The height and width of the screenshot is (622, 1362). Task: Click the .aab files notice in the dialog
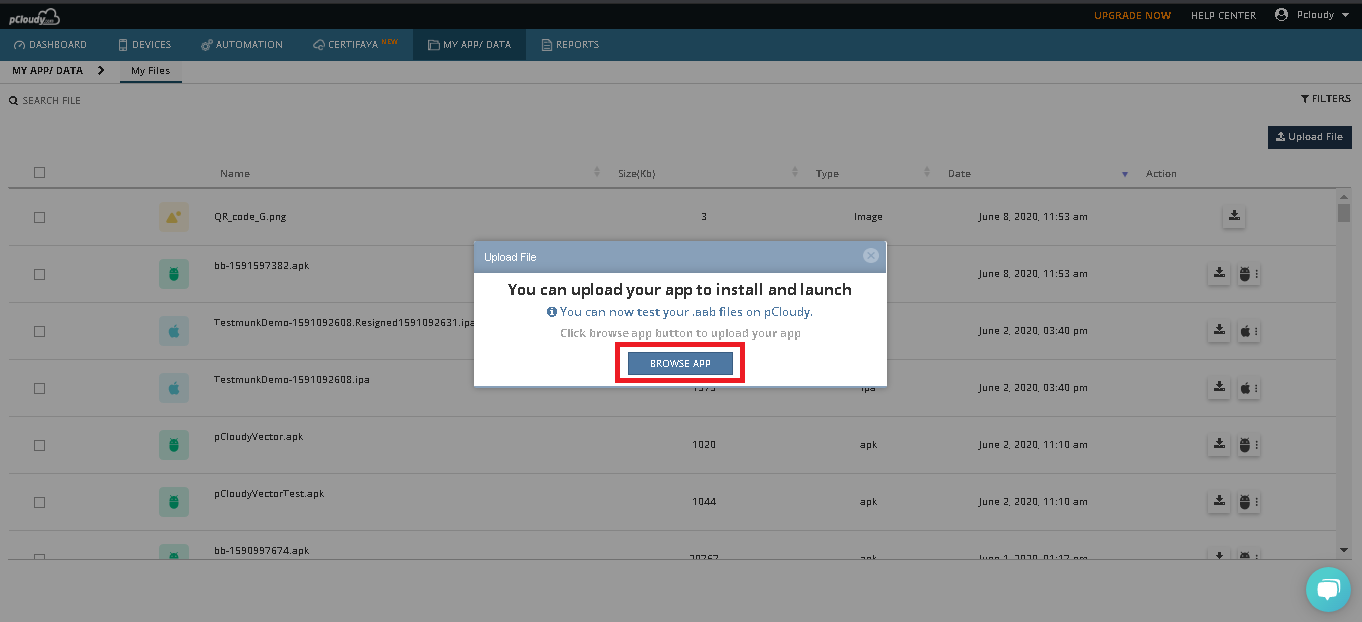[686, 312]
